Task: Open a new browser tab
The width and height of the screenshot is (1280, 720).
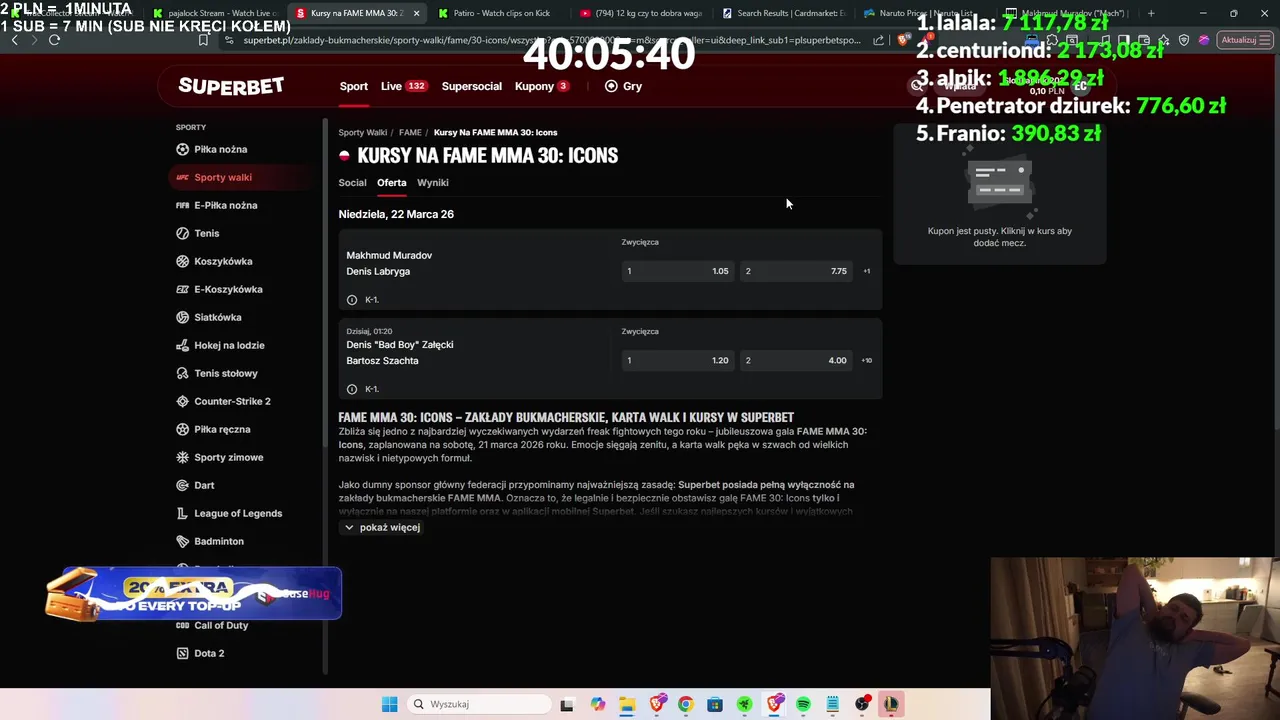Action: (1151, 13)
